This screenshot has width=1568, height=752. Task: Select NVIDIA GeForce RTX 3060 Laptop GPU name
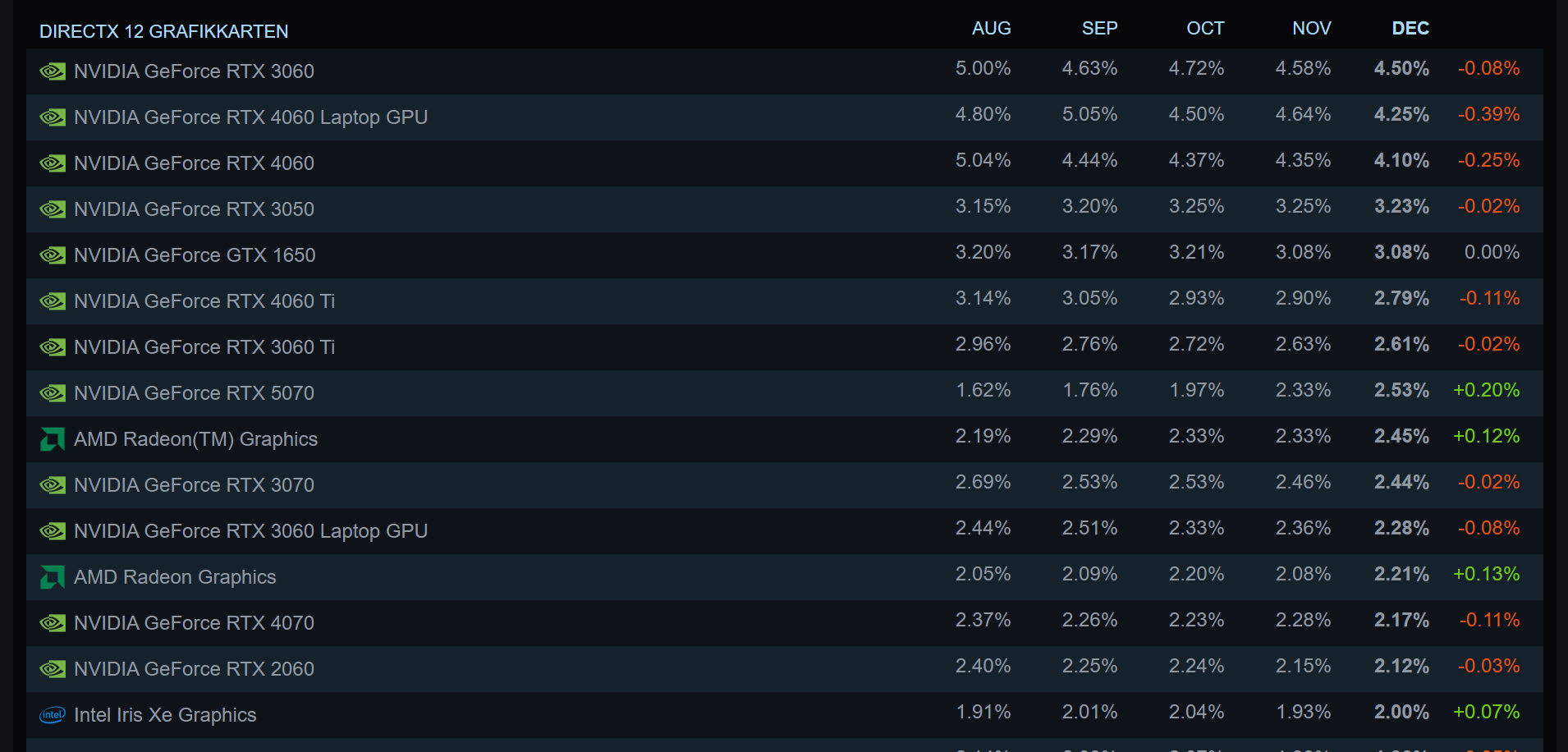[x=250, y=531]
